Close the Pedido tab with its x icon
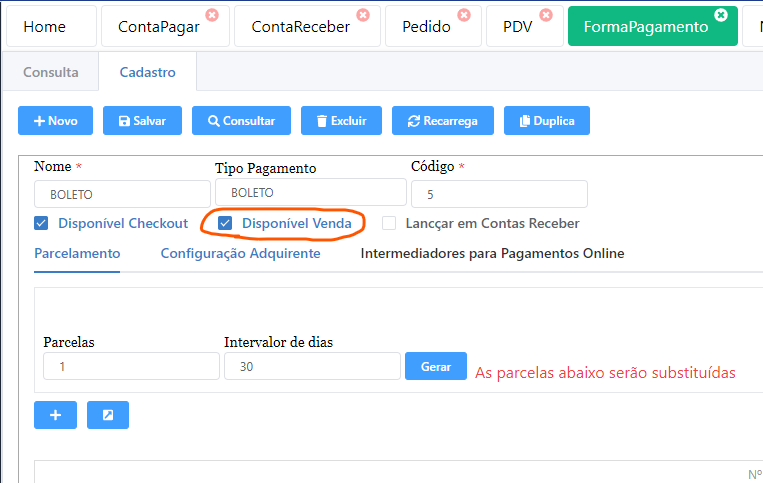The width and height of the screenshot is (763, 483). [x=464, y=15]
